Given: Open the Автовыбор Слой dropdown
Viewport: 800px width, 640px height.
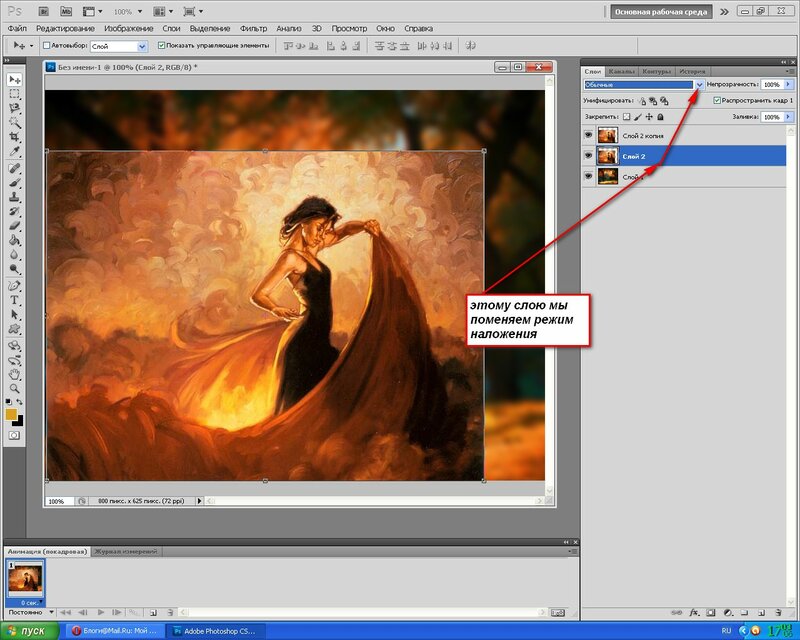Looking at the screenshot, I should tap(142, 46).
